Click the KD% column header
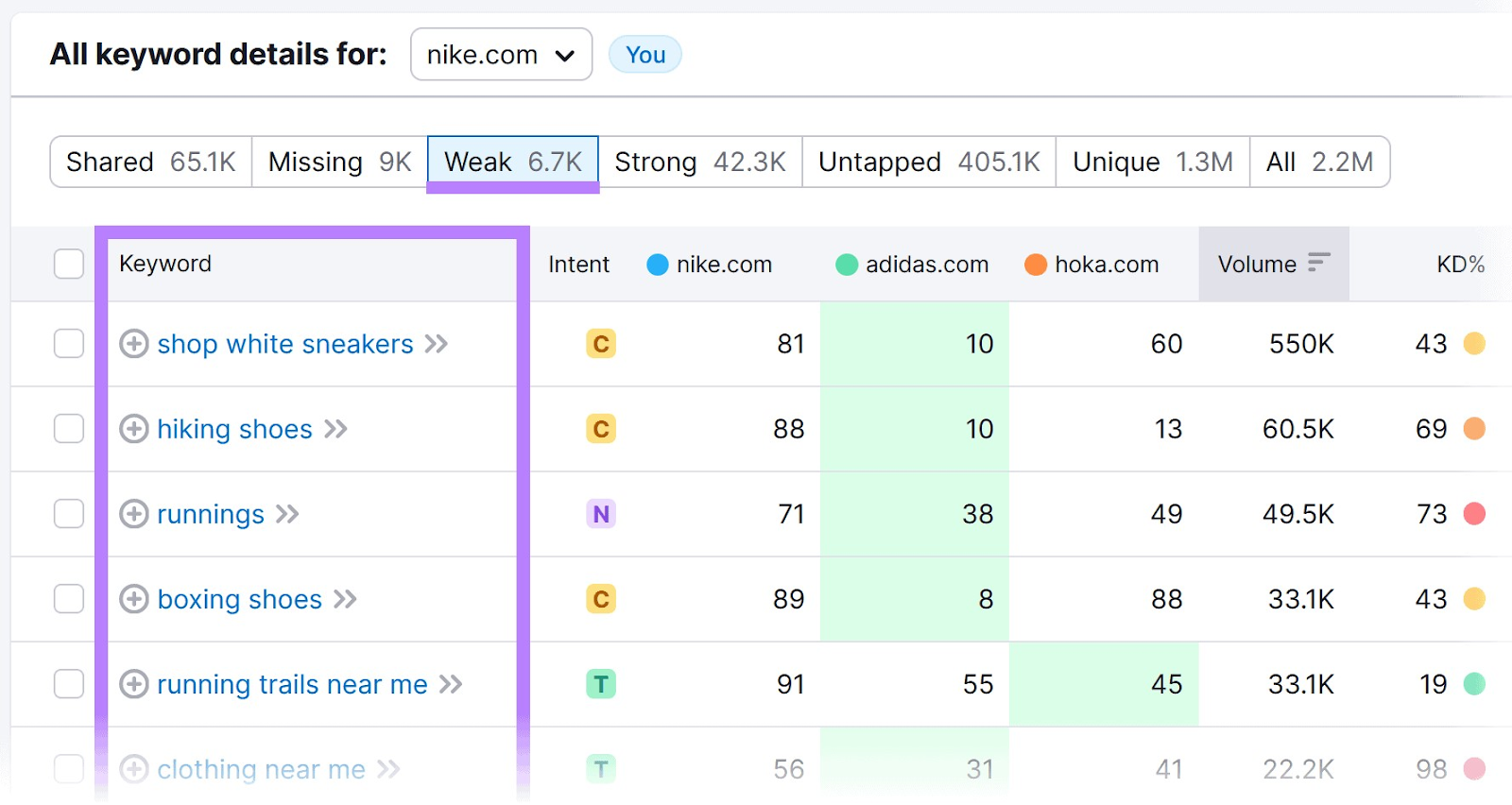The width and height of the screenshot is (1512, 805). (1460, 265)
